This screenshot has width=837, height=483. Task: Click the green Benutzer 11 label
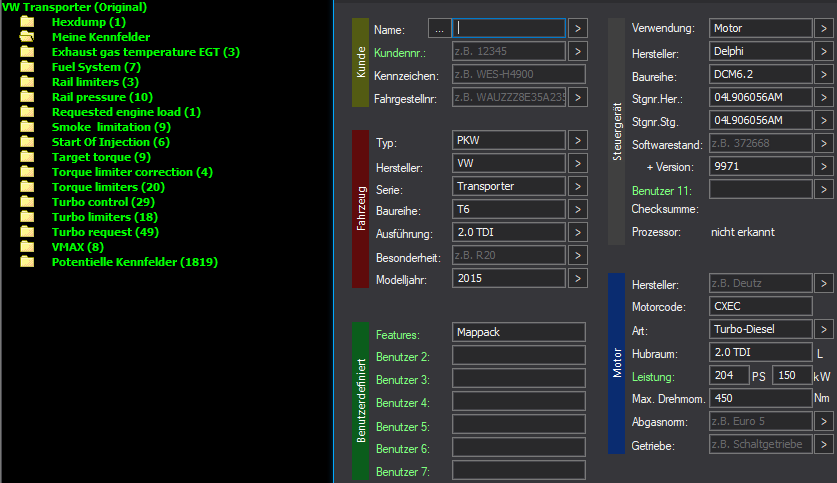[x=661, y=191]
